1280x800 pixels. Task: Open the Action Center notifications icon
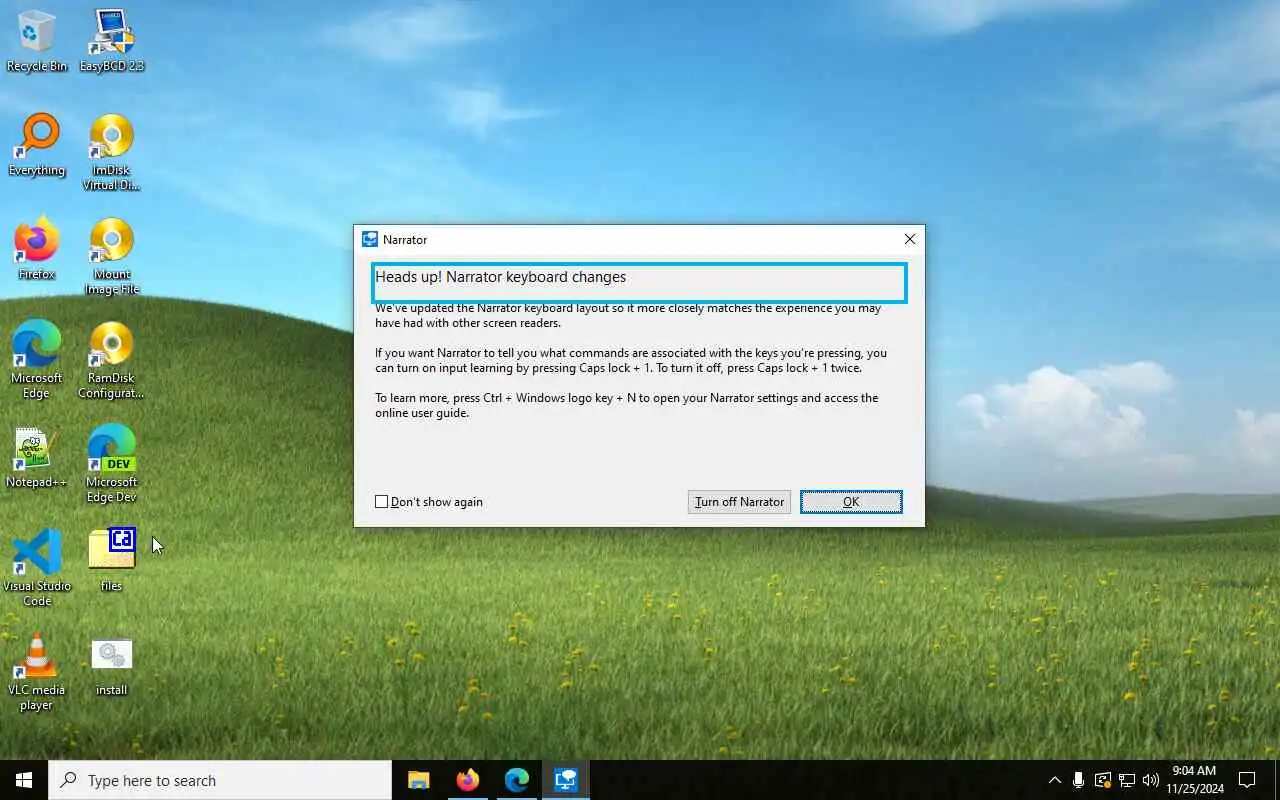coord(1247,780)
